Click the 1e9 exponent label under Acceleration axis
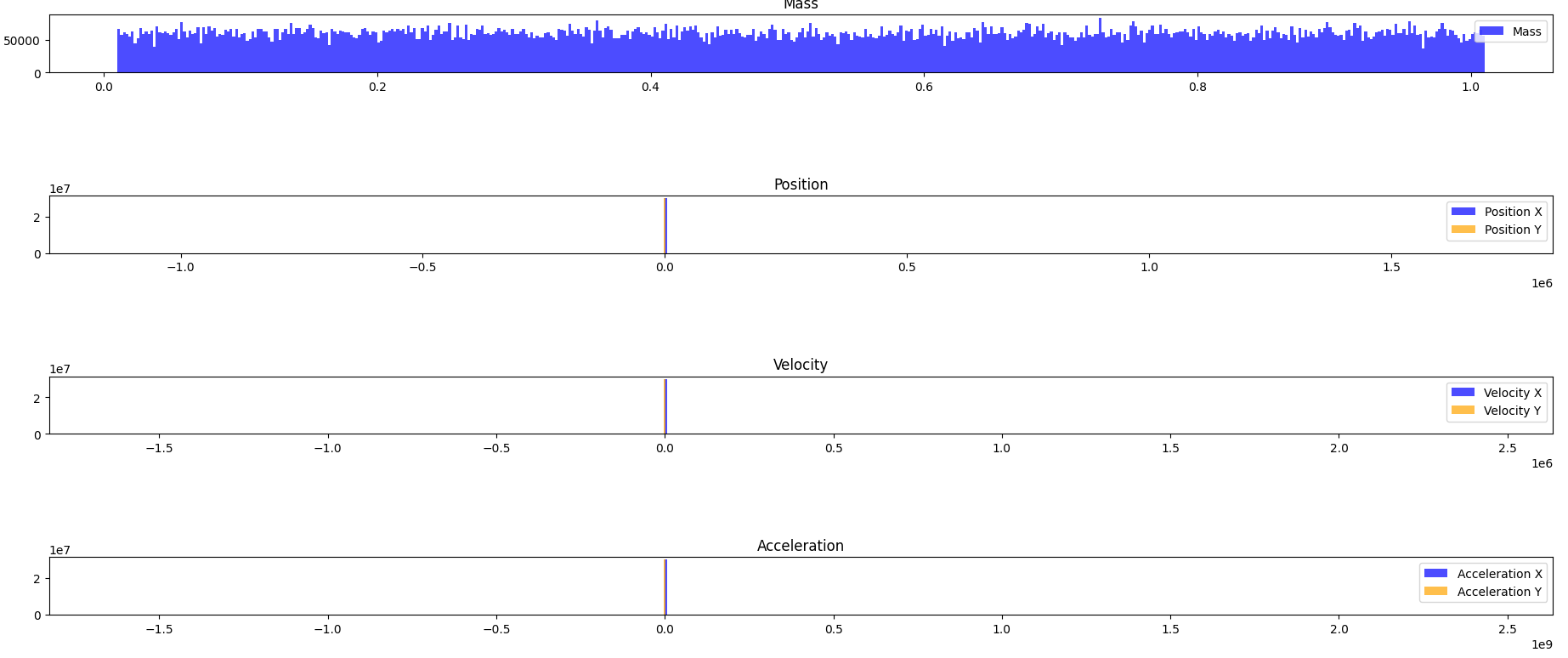This screenshot has height=658, width=1568. (x=1542, y=645)
